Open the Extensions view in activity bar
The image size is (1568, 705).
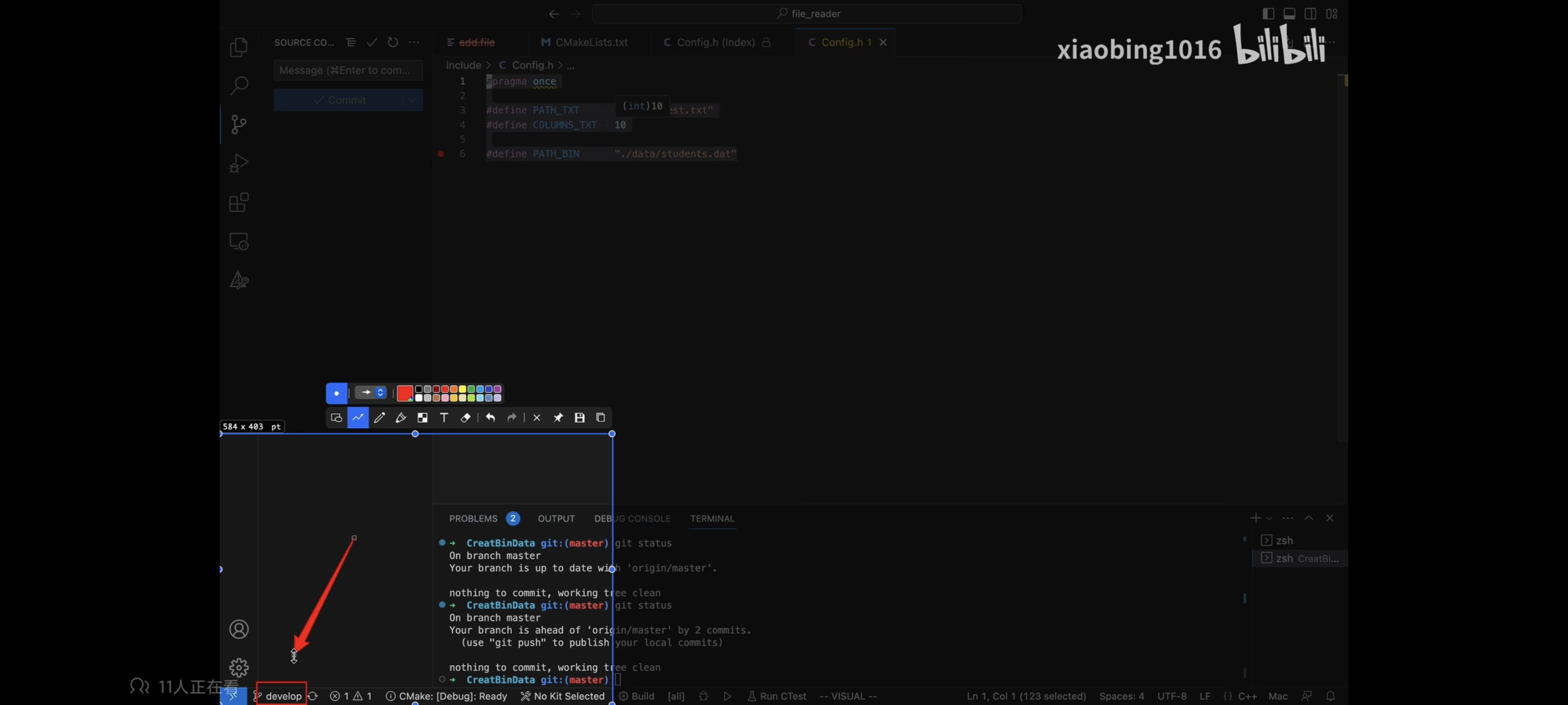point(239,202)
